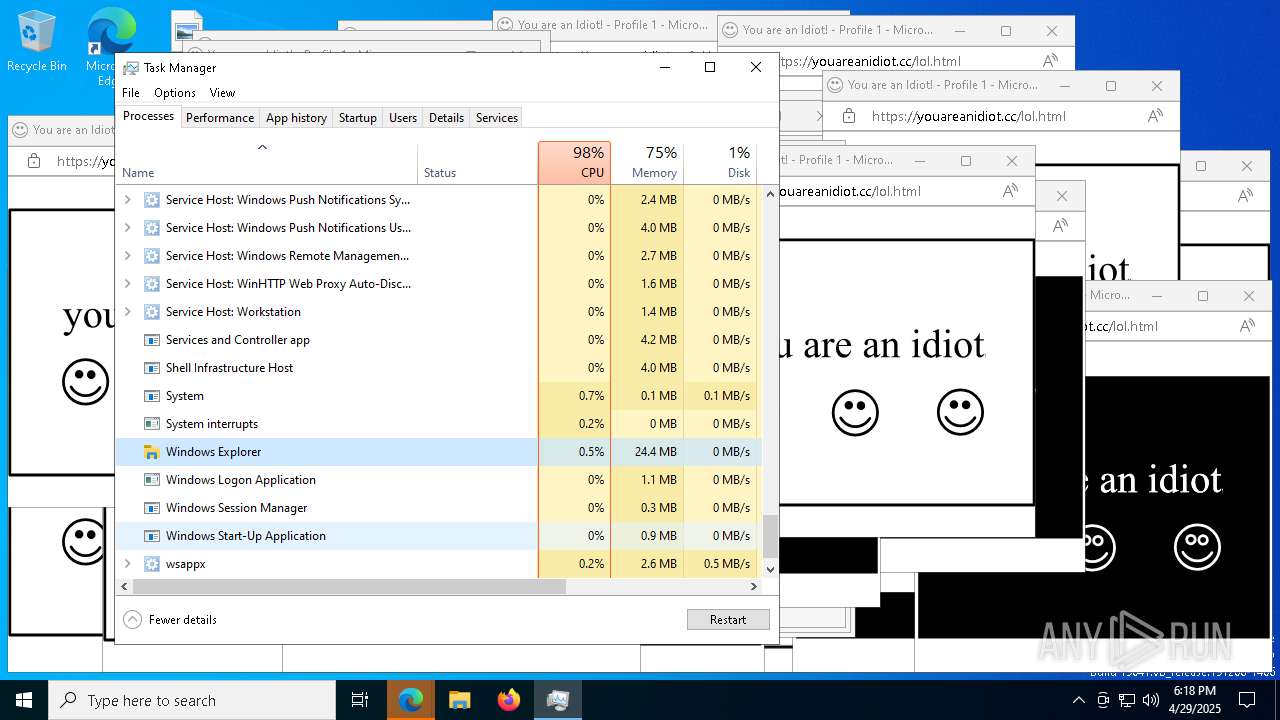Click the Services and Controller app icon
This screenshot has width=1280, height=720.
152,340
